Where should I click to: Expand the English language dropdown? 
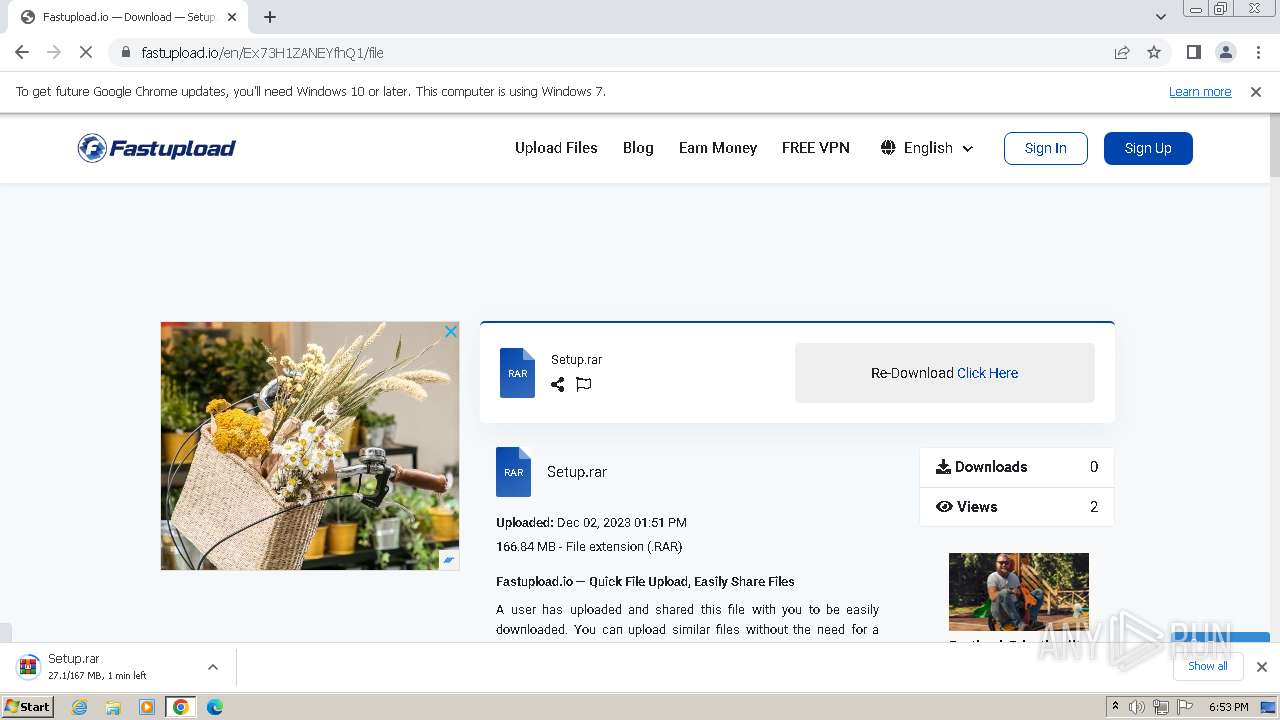pyautogui.click(x=927, y=148)
